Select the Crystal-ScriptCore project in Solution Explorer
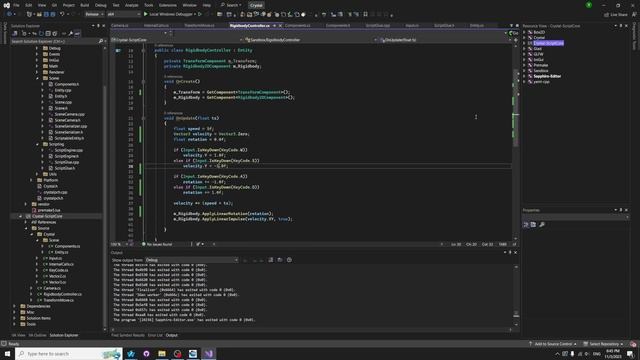 [x=47, y=216]
